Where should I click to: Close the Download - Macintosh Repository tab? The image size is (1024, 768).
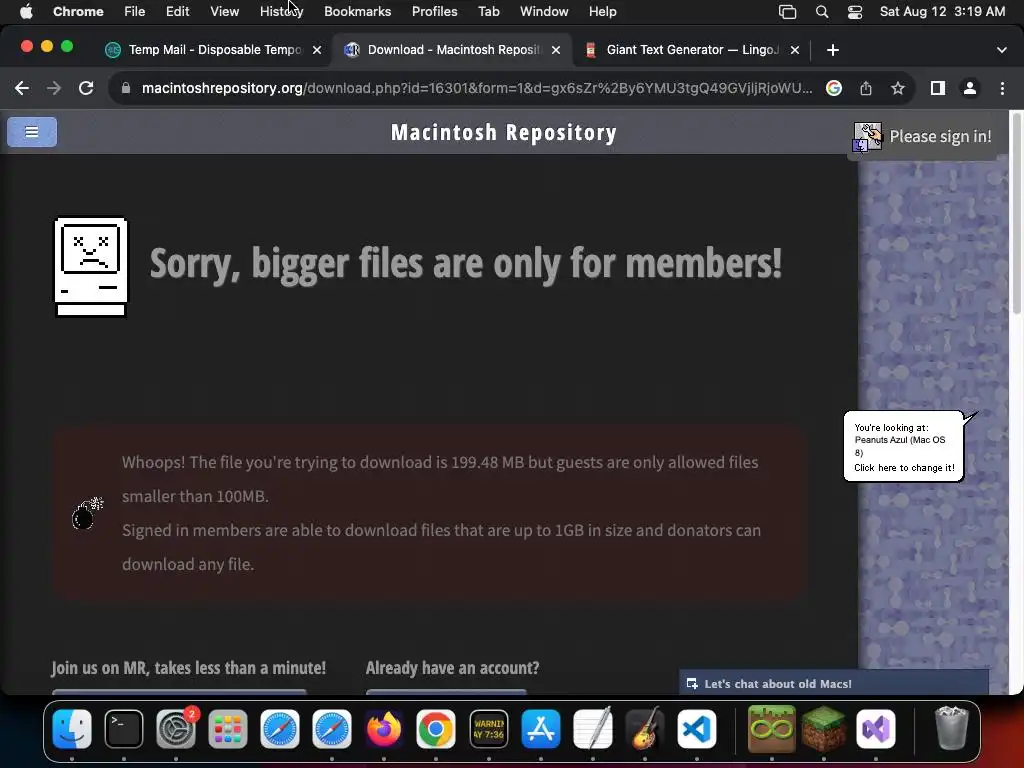[x=556, y=50]
